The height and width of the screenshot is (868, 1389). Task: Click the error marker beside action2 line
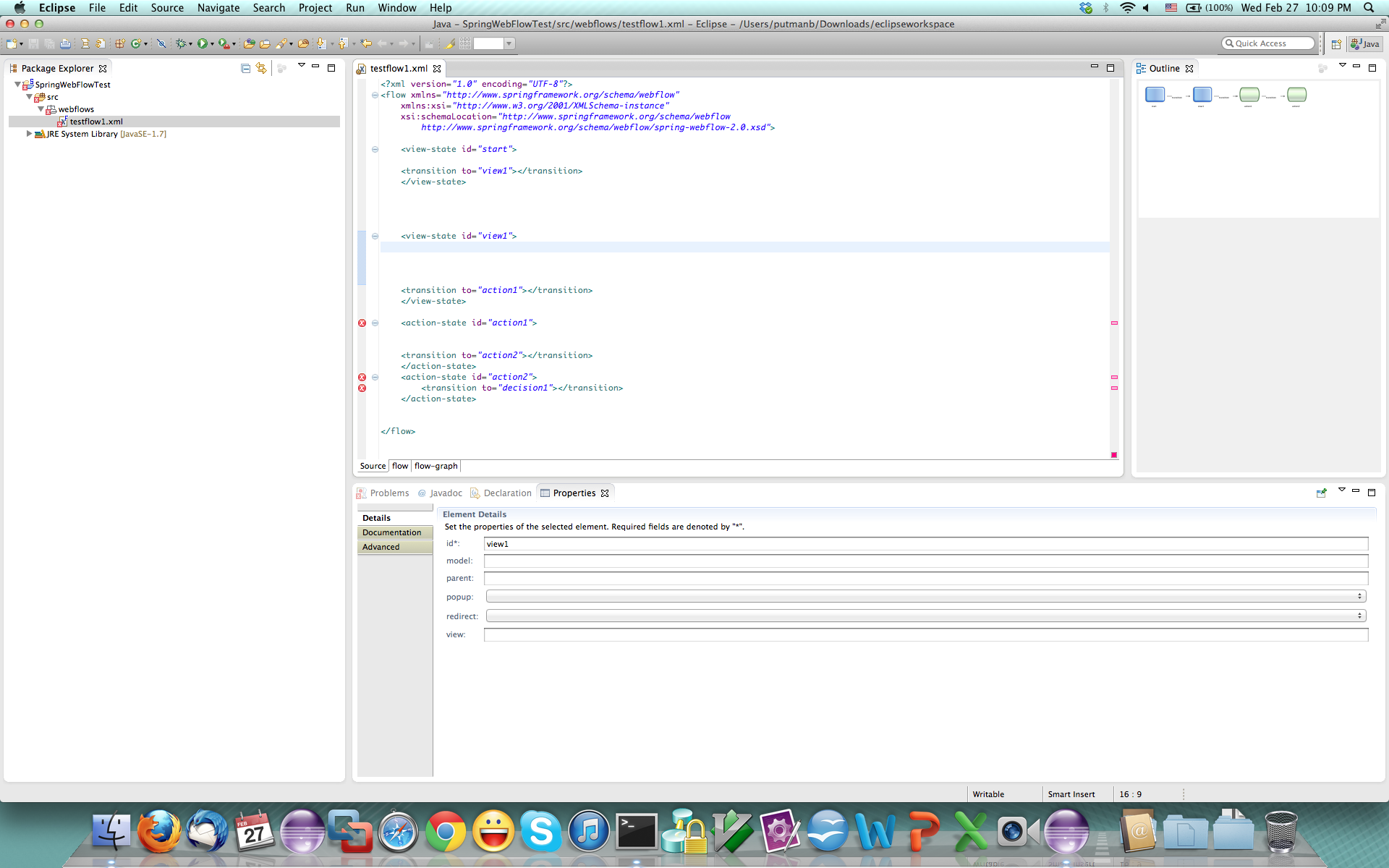click(362, 377)
